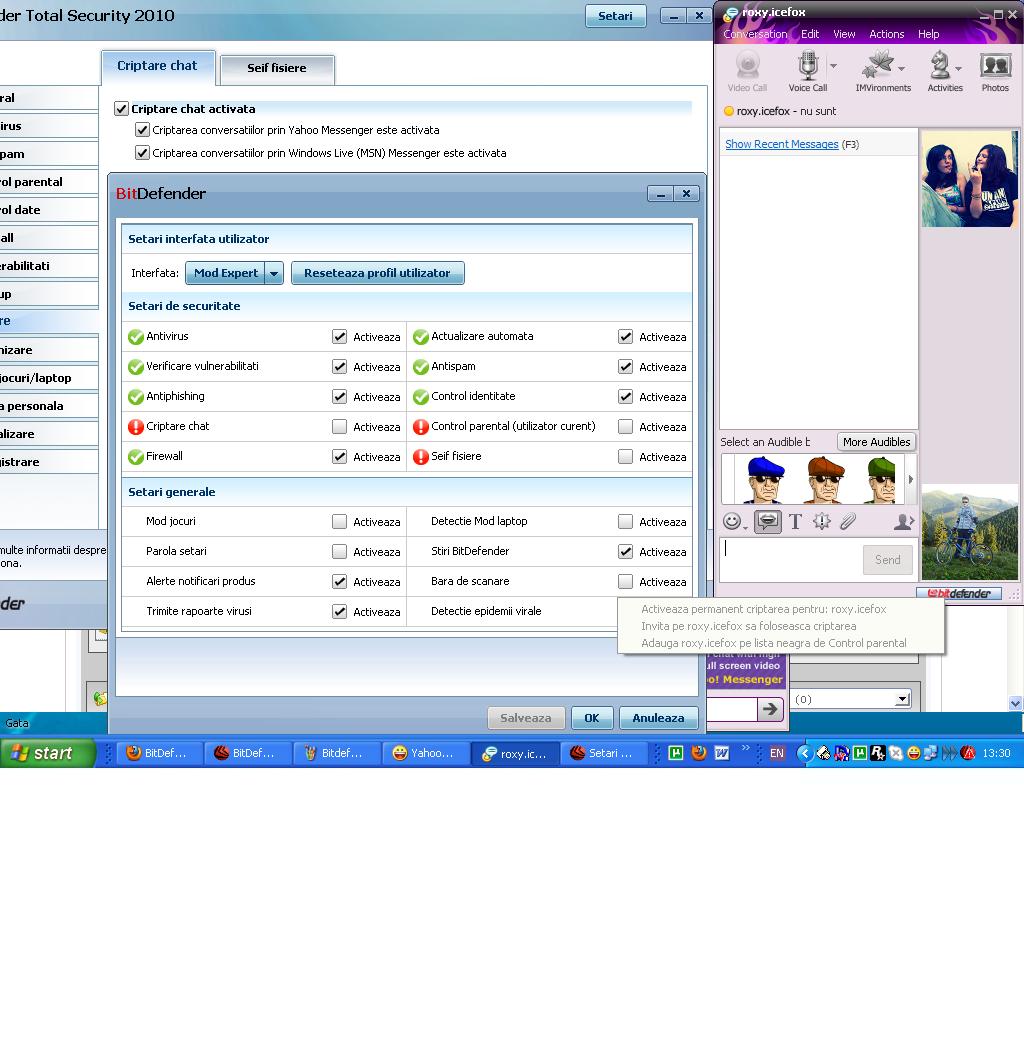The height and width of the screenshot is (1064, 1024).
Task: Click Anuleaza button
Action: coord(658,718)
